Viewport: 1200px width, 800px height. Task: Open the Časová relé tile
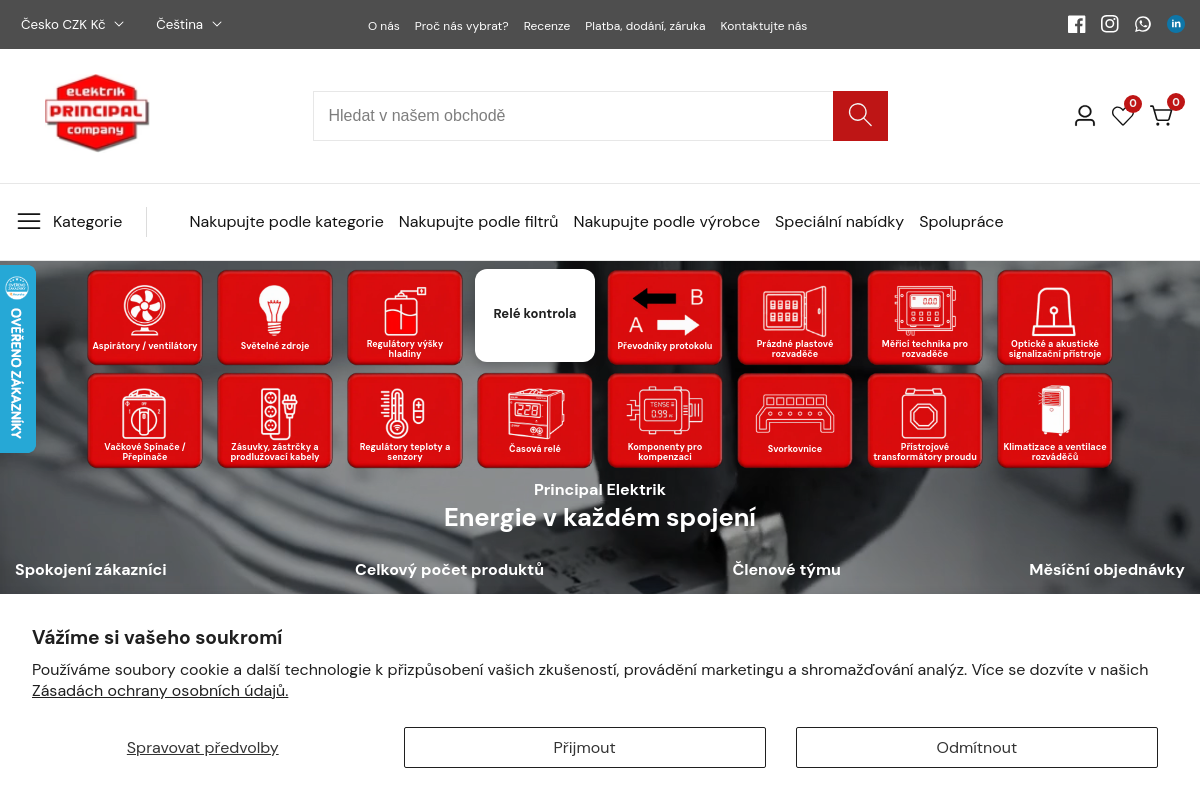tap(535, 420)
